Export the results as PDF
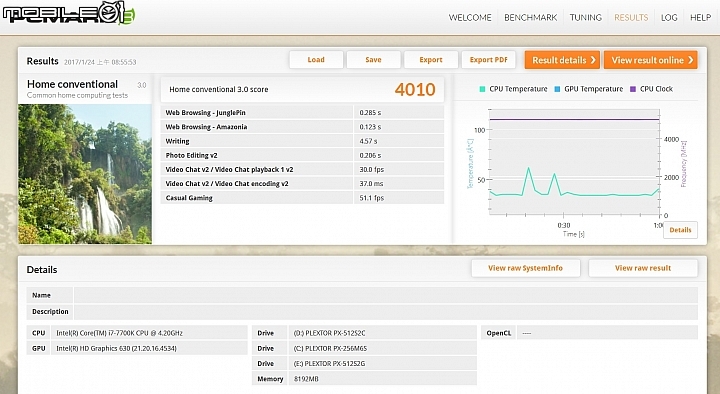The width and height of the screenshot is (720, 394). click(489, 60)
